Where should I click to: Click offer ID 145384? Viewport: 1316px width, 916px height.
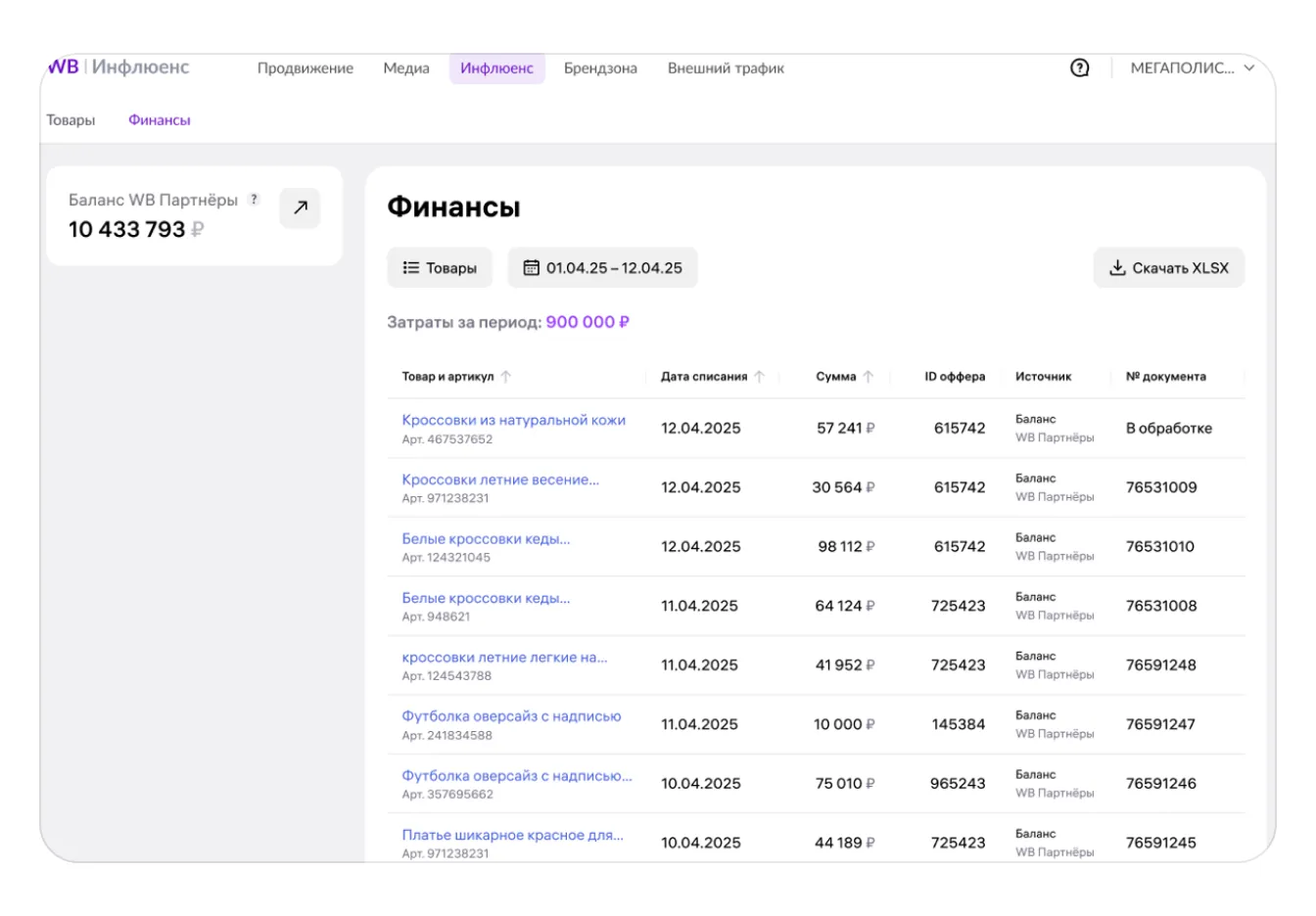959,724
